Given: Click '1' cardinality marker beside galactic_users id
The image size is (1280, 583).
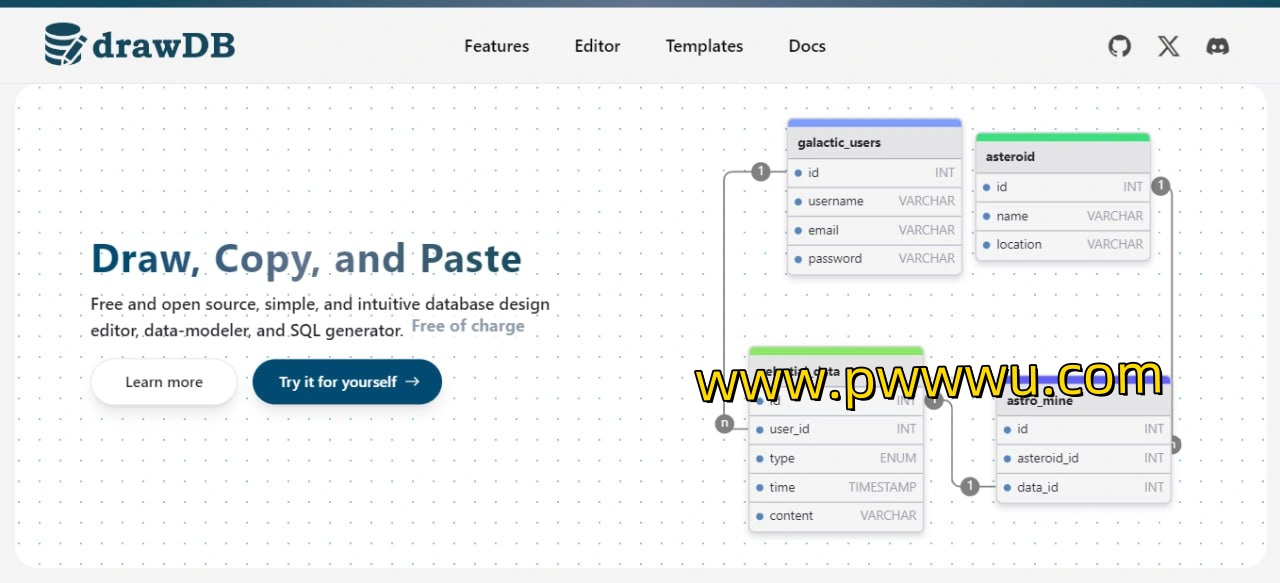Looking at the screenshot, I should 761,171.
